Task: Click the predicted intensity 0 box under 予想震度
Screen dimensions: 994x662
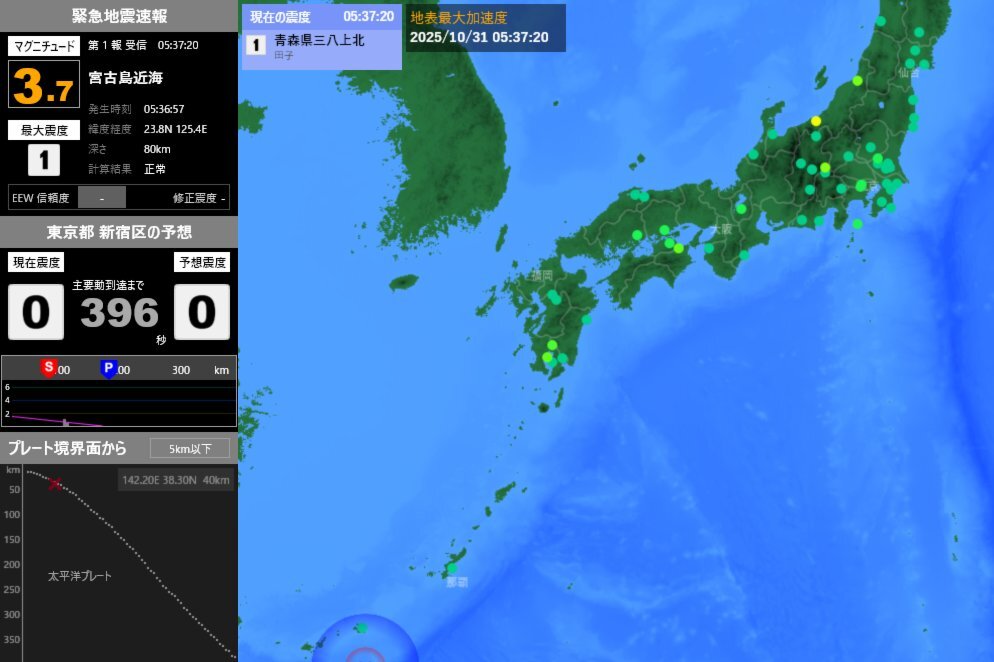Action: pyautogui.click(x=202, y=312)
